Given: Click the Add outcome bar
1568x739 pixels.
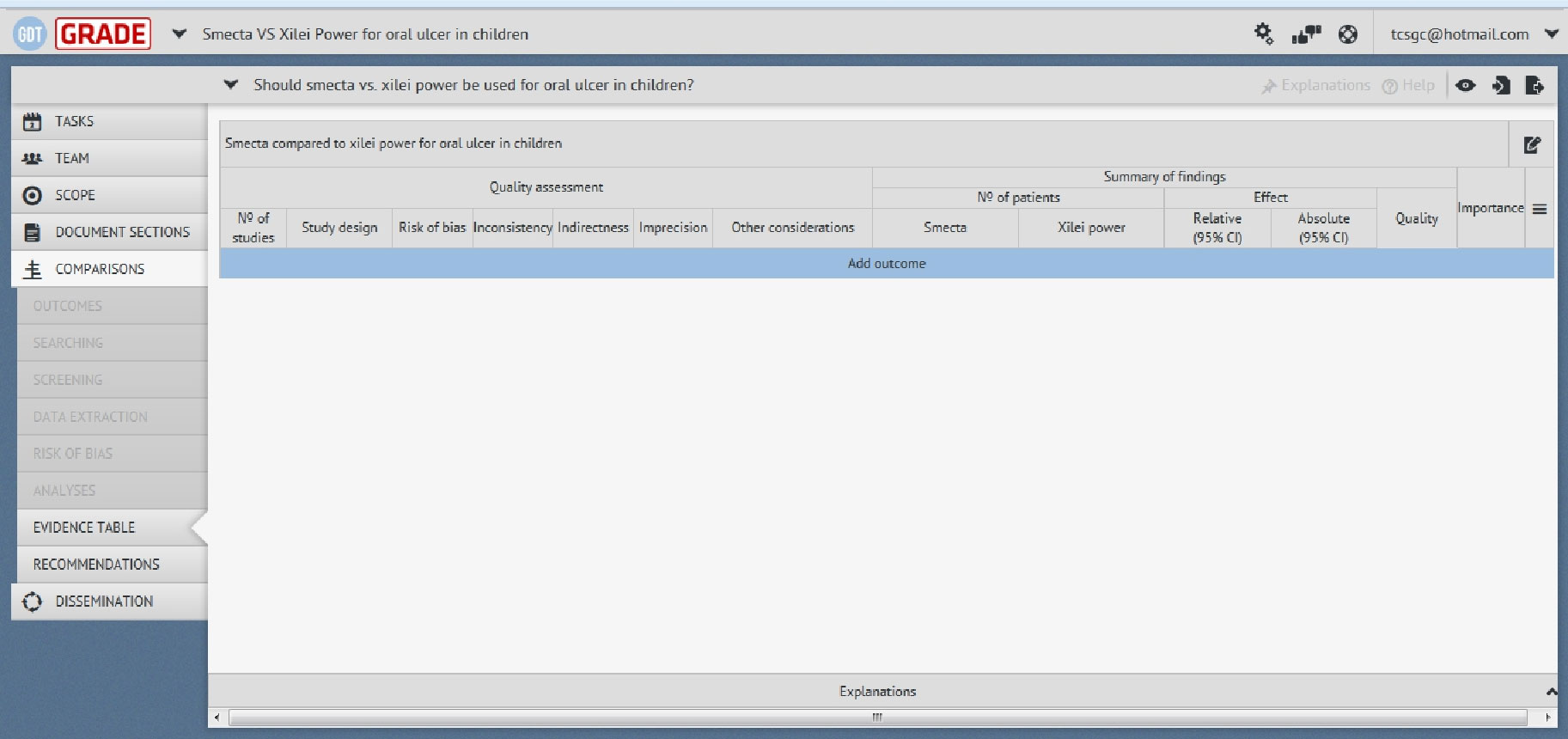Looking at the screenshot, I should coord(887,264).
